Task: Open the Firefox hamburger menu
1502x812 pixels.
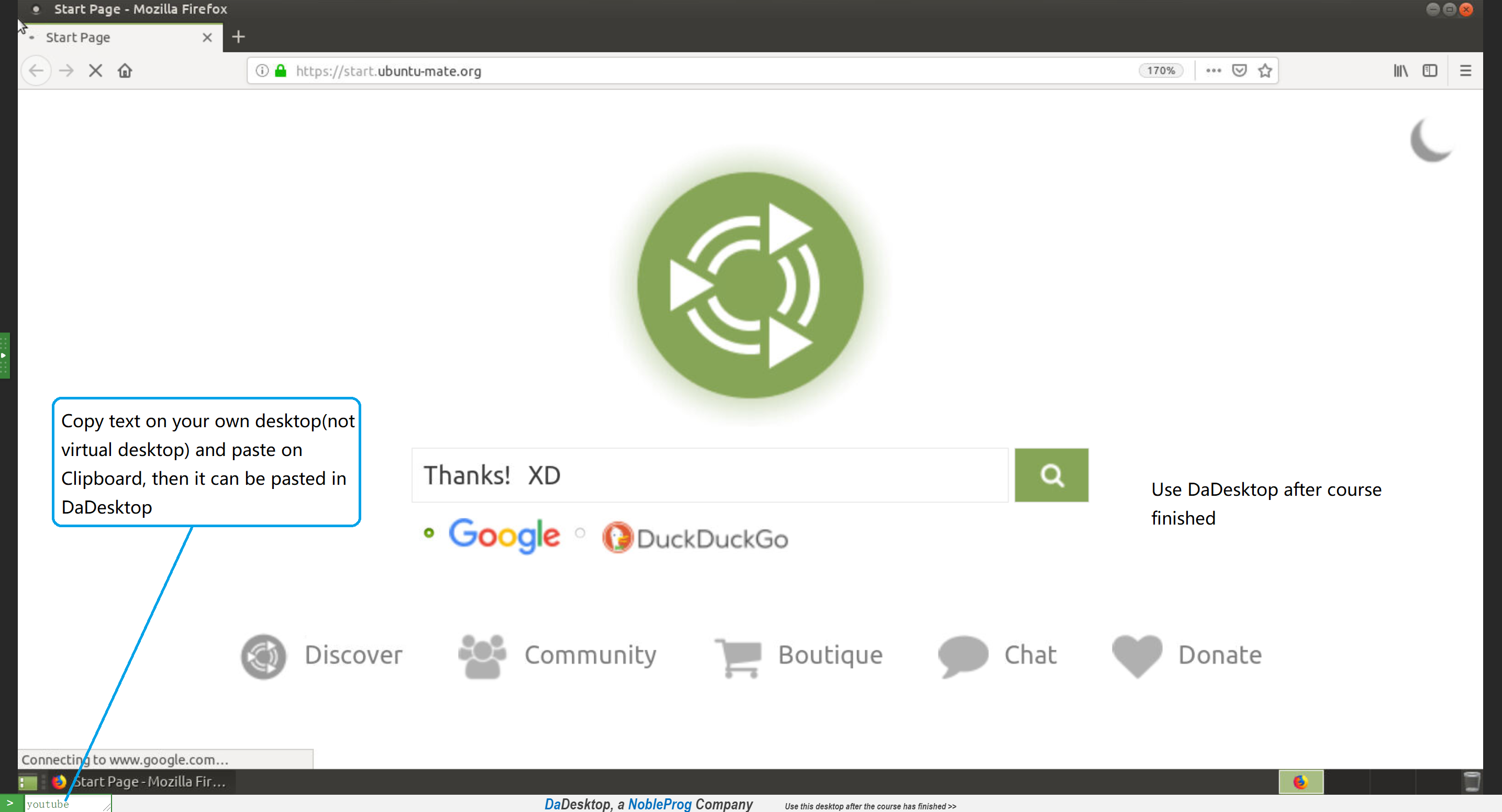Action: coord(1465,71)
